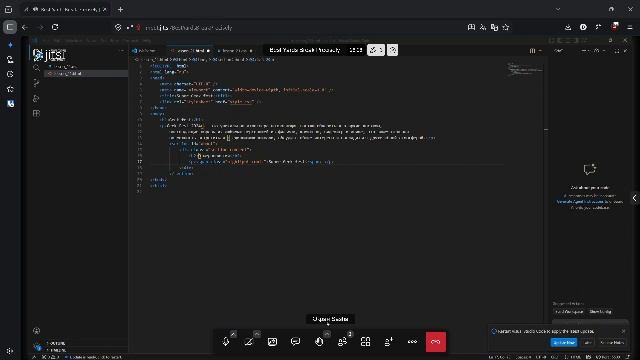The width and height of the screenshot is (640, 360).
Task: Customize sidebar gear icon at bottom left
Action: 10,351
